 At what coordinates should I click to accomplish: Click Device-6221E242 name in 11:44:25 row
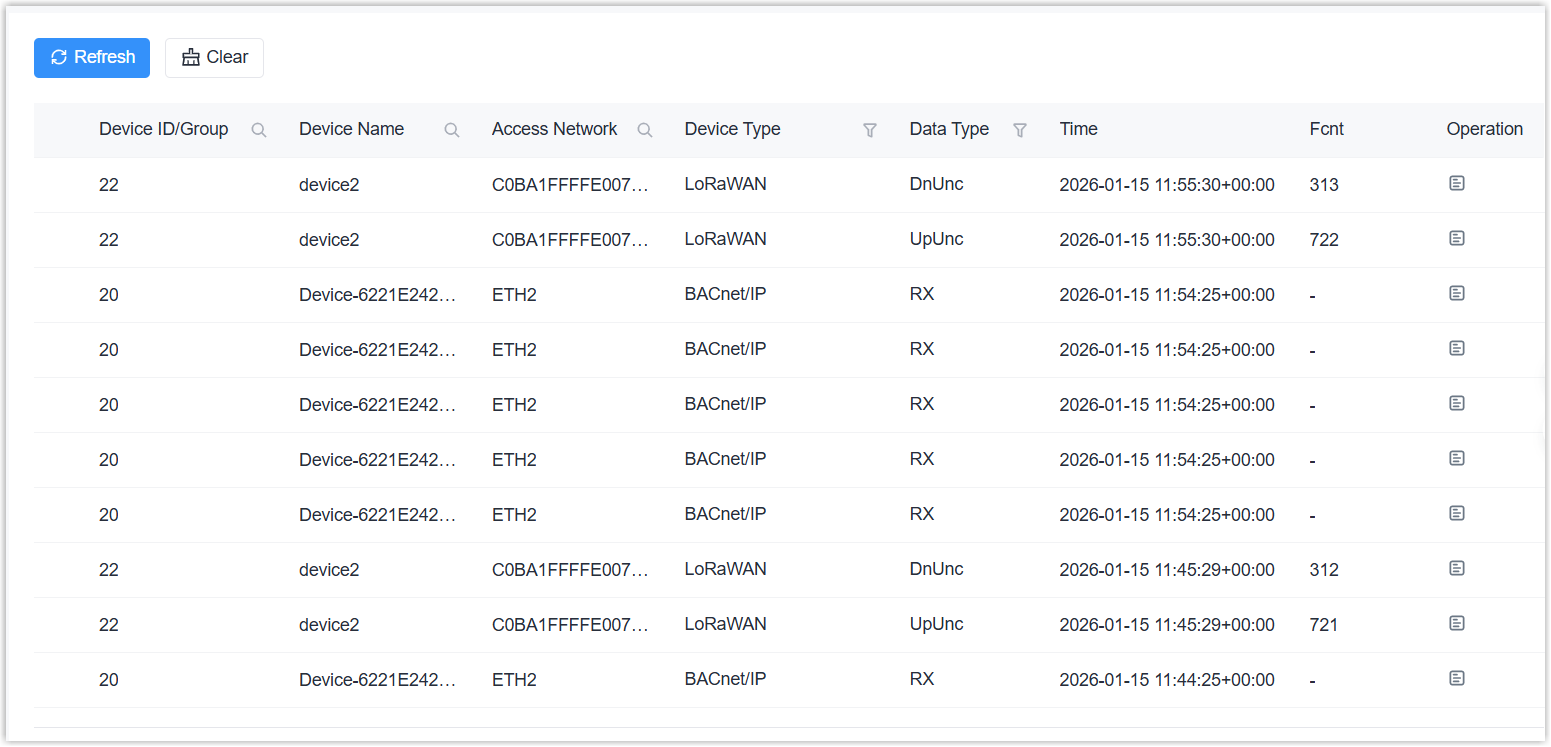tap(377, 680)
